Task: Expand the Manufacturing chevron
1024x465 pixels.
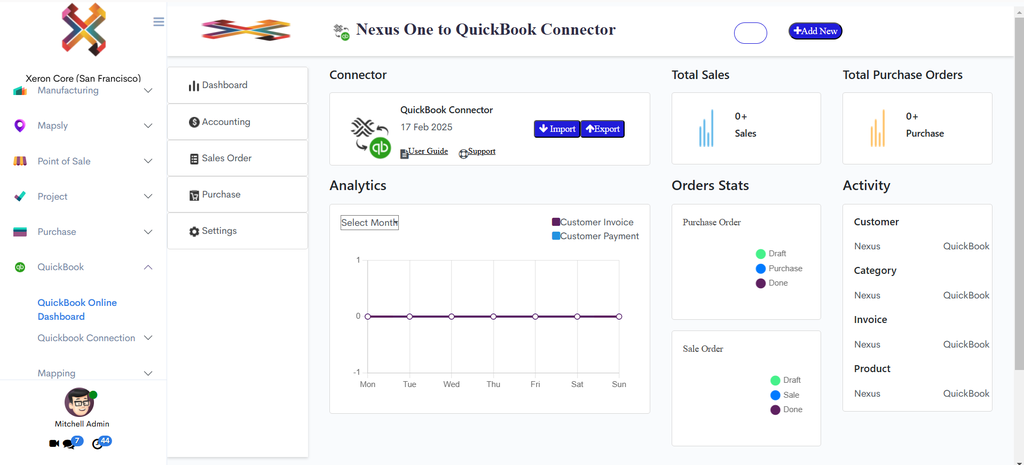Action: 148,91
